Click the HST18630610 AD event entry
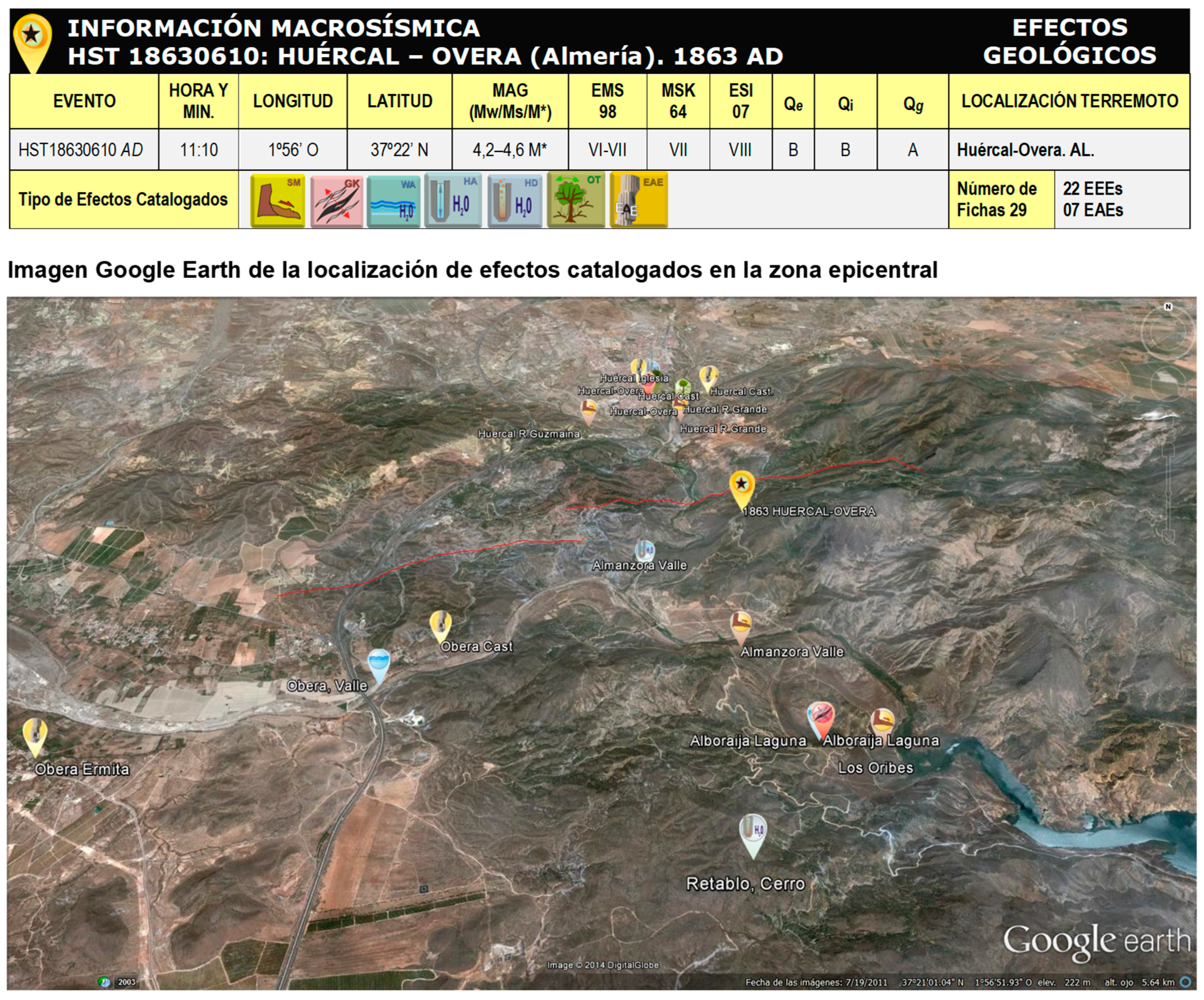Image resolution: width=1204 pixels, height=1000 pixels. click(x=80, y=149)
